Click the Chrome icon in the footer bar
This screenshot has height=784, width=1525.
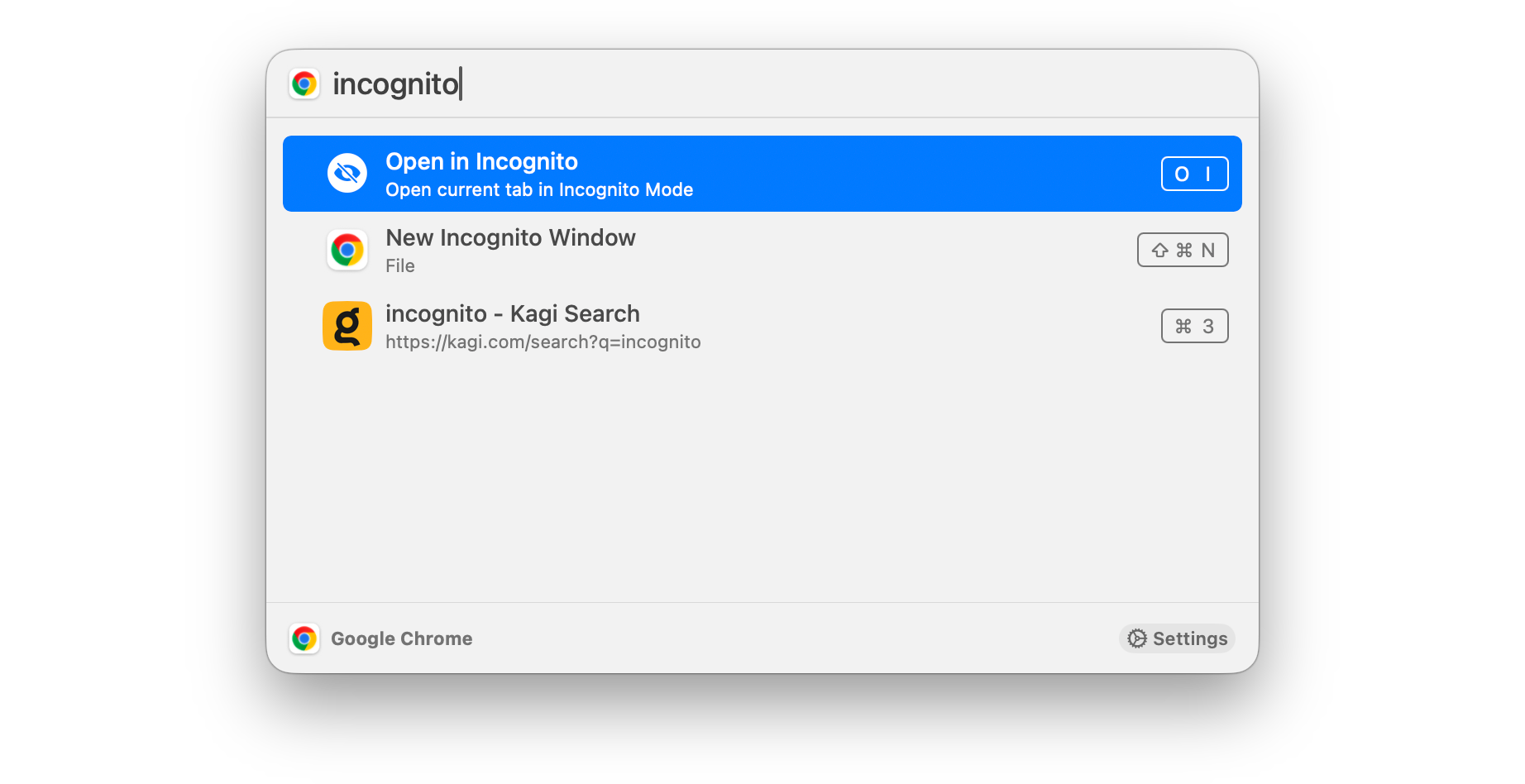click(x=304, y=638)
